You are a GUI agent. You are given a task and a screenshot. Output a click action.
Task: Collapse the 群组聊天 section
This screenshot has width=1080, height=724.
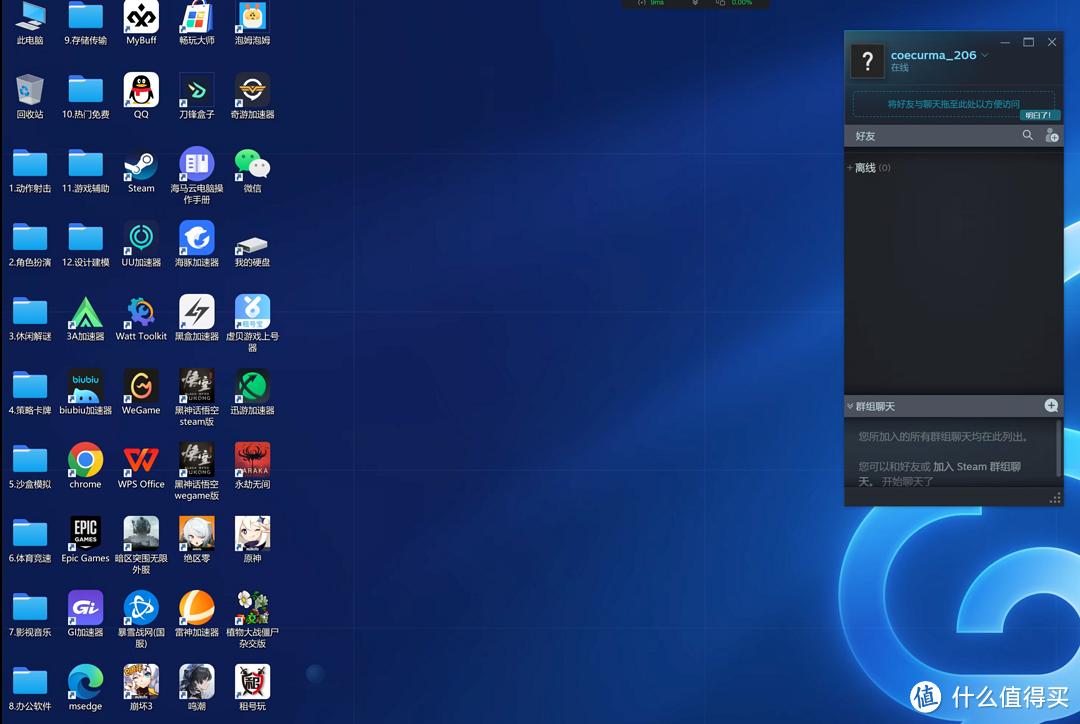click(x=850, y=407)
